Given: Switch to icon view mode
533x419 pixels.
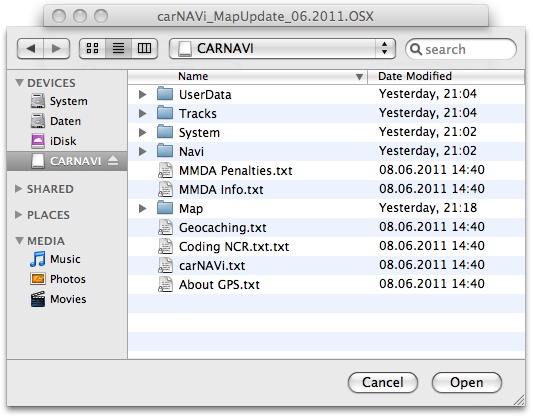Looking at the screenshot, I should [x=92, y=49].
